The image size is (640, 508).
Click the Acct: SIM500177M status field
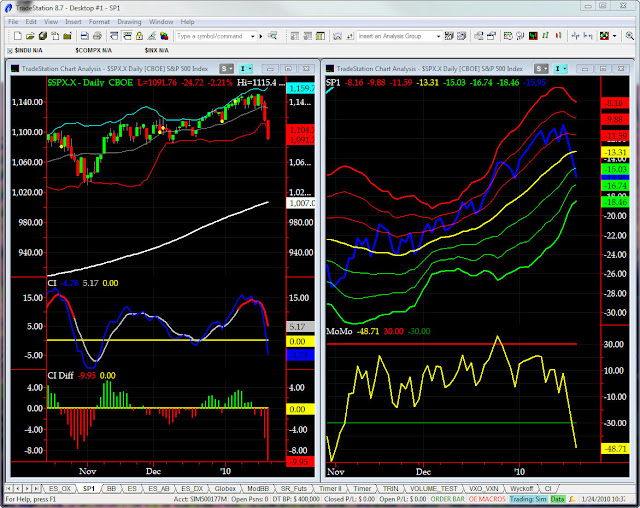click(x=200, y=499)
